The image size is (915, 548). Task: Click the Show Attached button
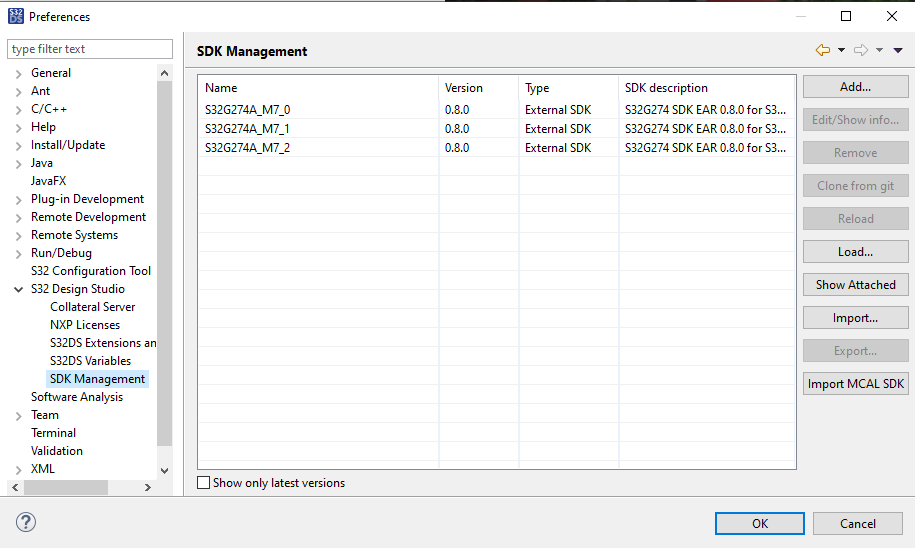pos(855,285)
